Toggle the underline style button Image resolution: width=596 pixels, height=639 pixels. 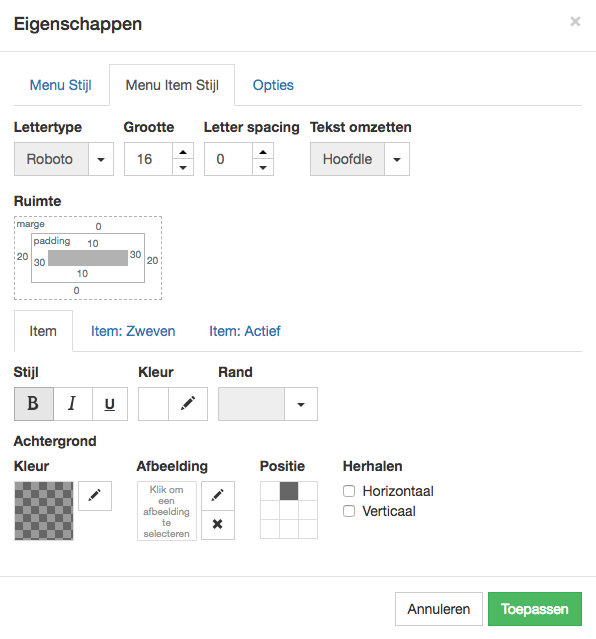click(110, 404)
